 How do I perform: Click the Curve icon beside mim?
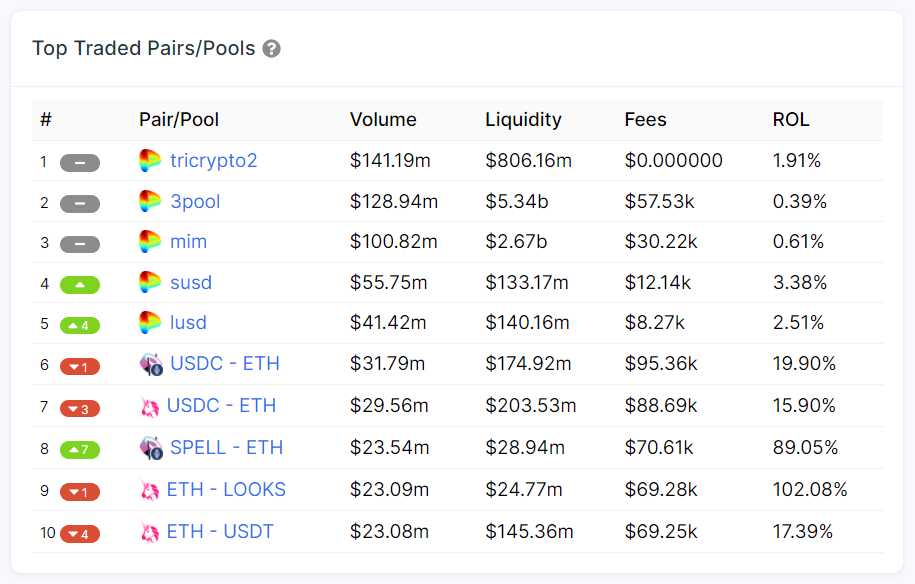pos(150,242)
